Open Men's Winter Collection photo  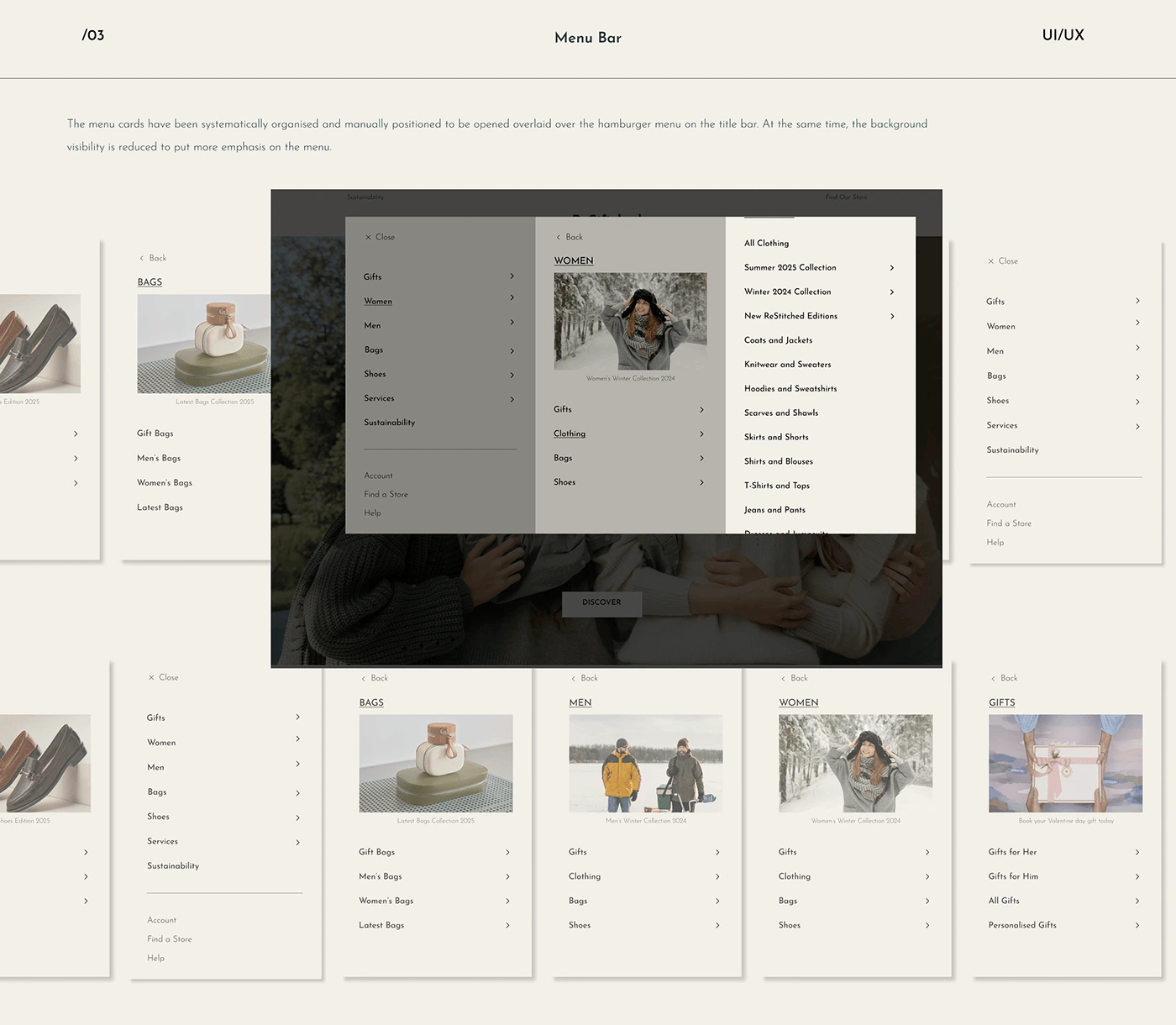[646, 764]
